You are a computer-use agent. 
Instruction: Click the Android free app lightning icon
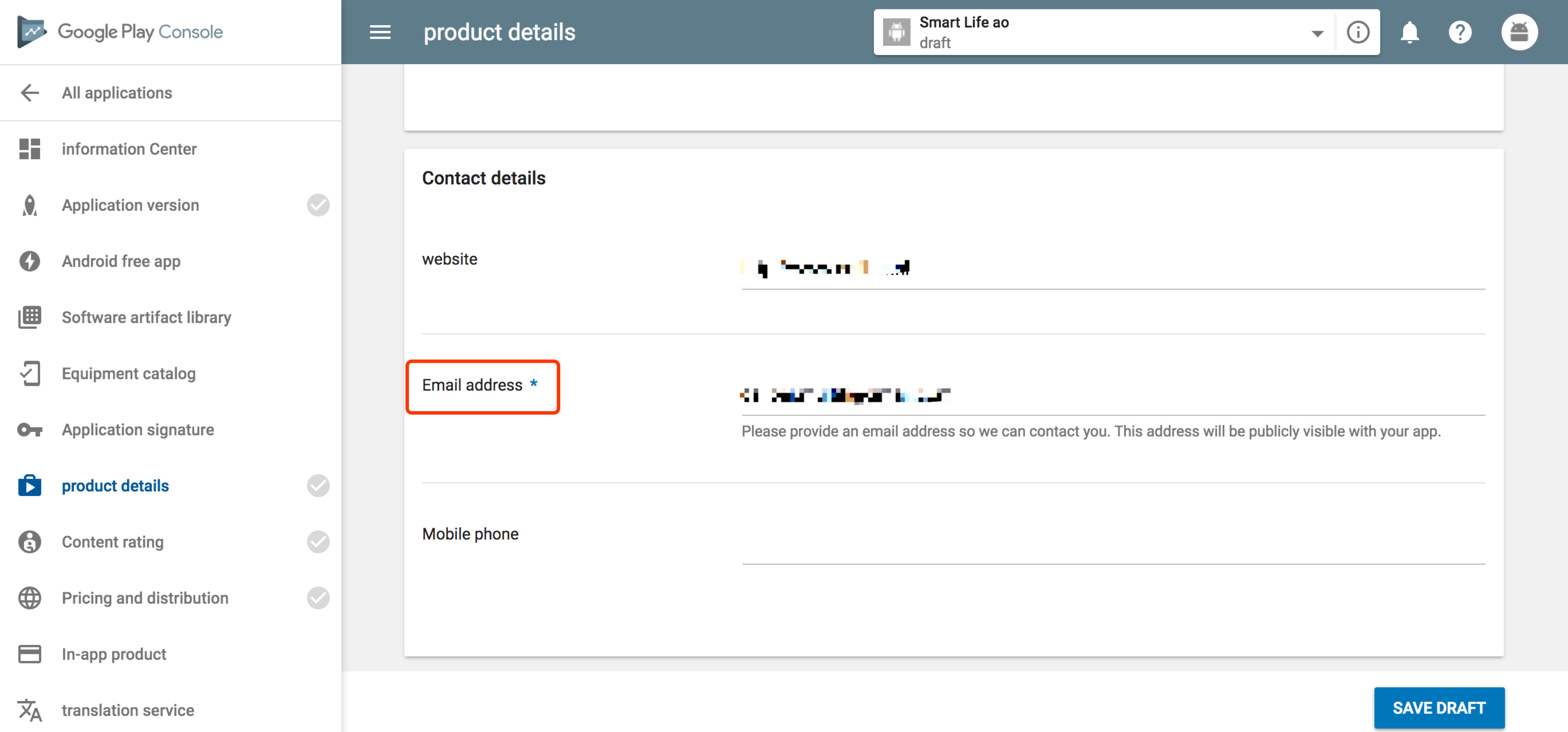point(30,261)
